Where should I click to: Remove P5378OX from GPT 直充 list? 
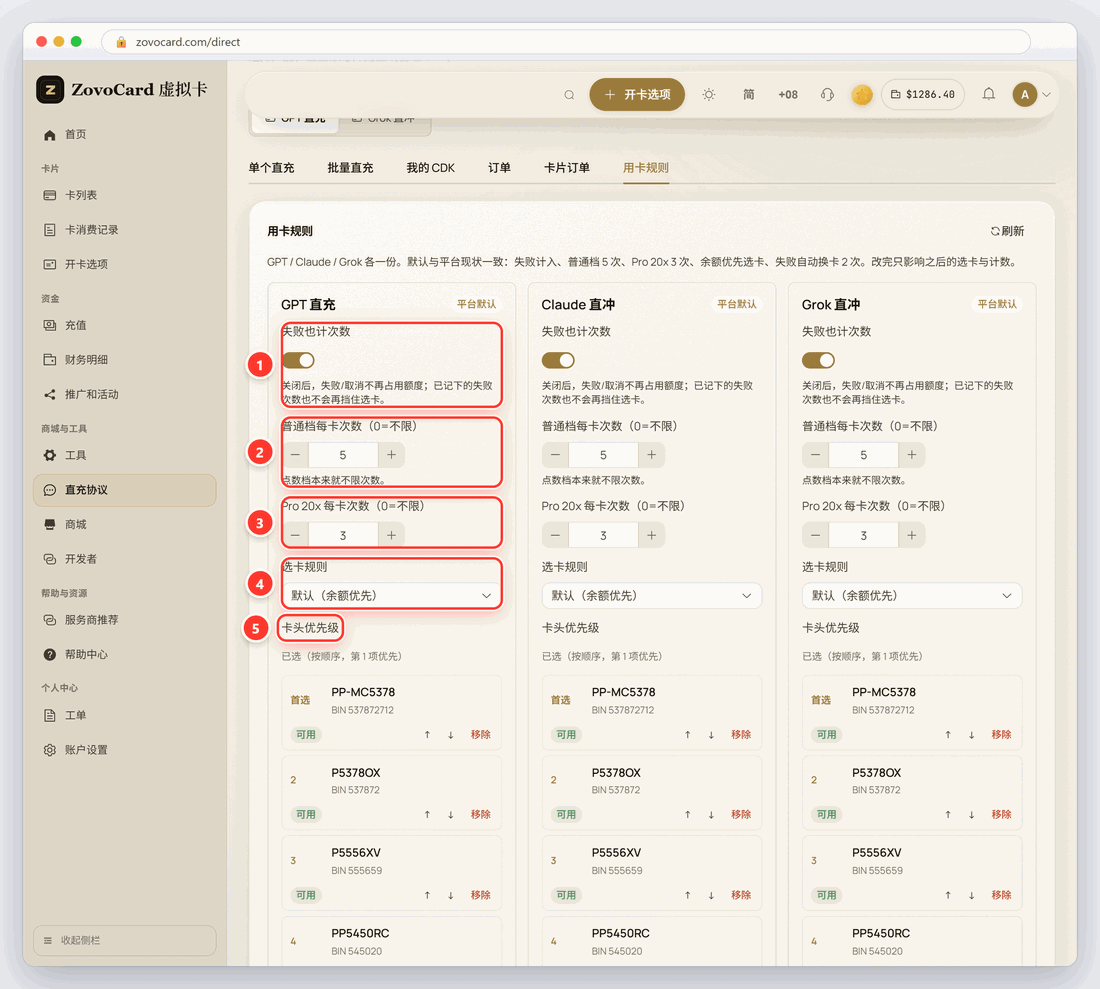click(x=481, y=815)
